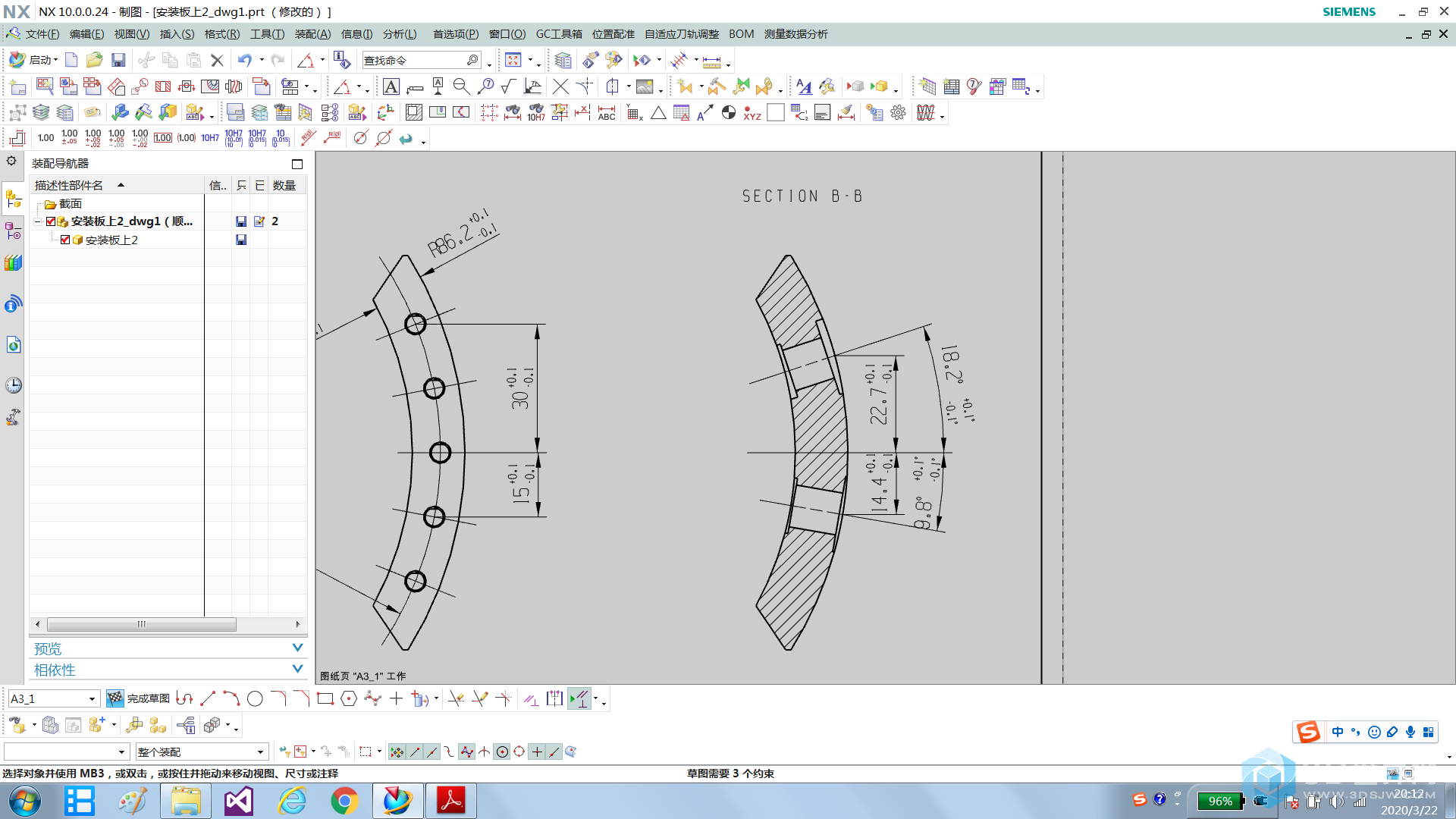Open the 首选项(P) menu
This screenshot has height=819, width=1456.
[456, 34]
